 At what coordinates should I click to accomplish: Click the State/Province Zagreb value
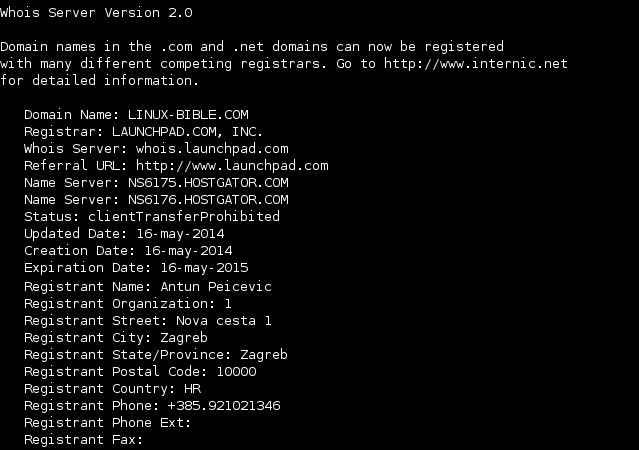[x=264, y=355]
